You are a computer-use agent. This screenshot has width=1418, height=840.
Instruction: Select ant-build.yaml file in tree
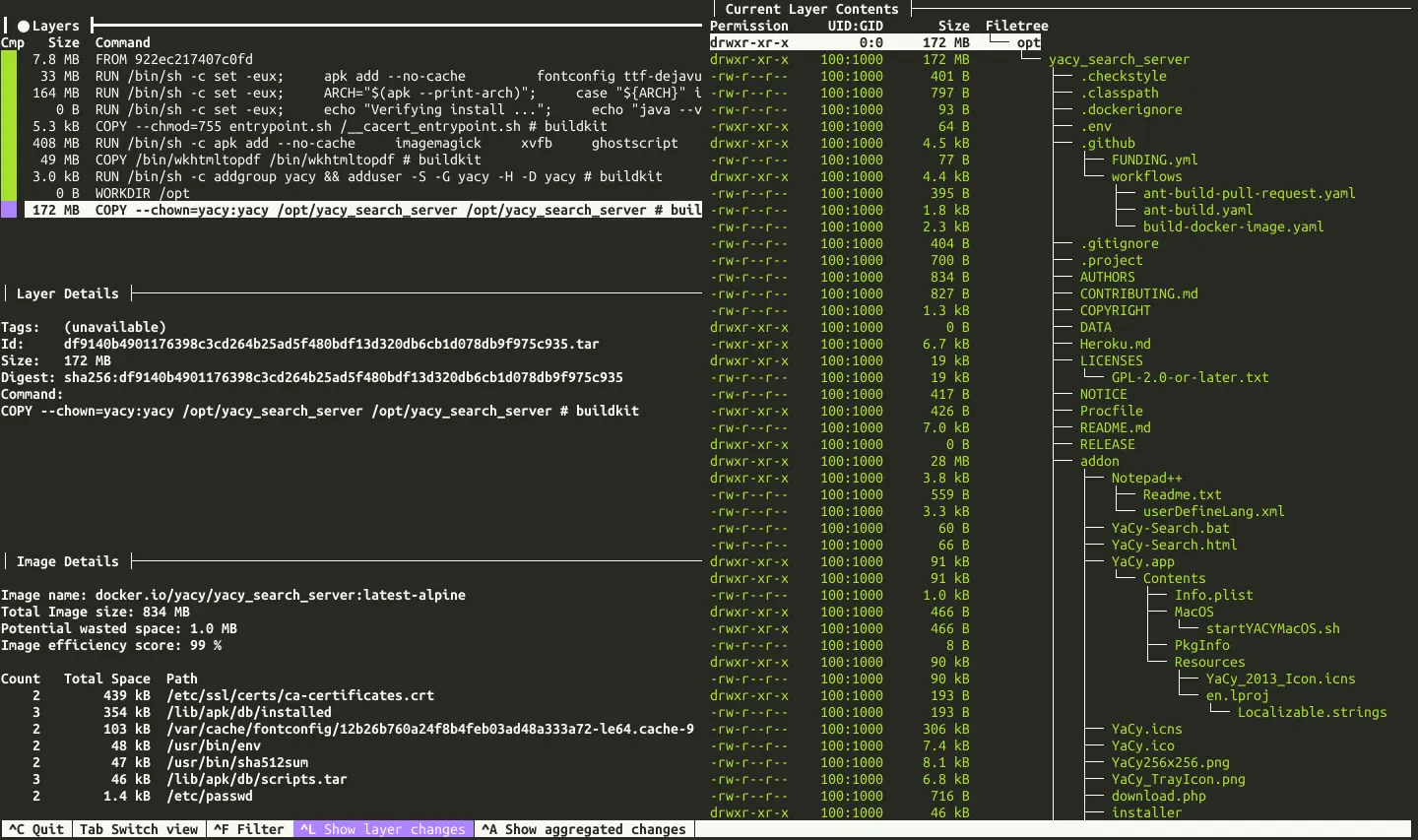(1197, 210)
